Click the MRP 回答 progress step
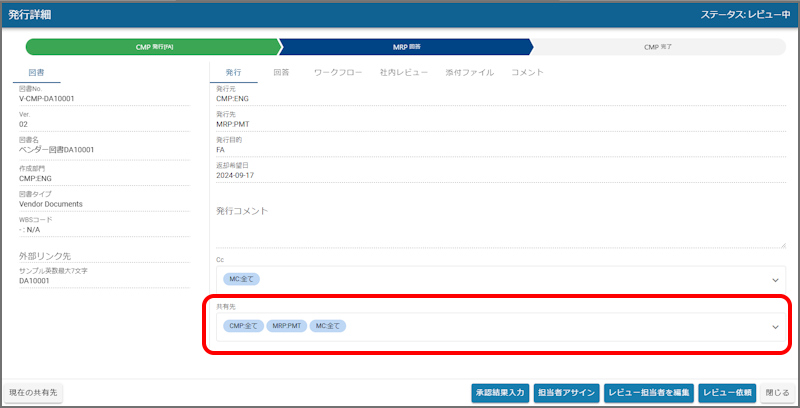The height and width of the screenshot is (408, 800). (407, 47)
